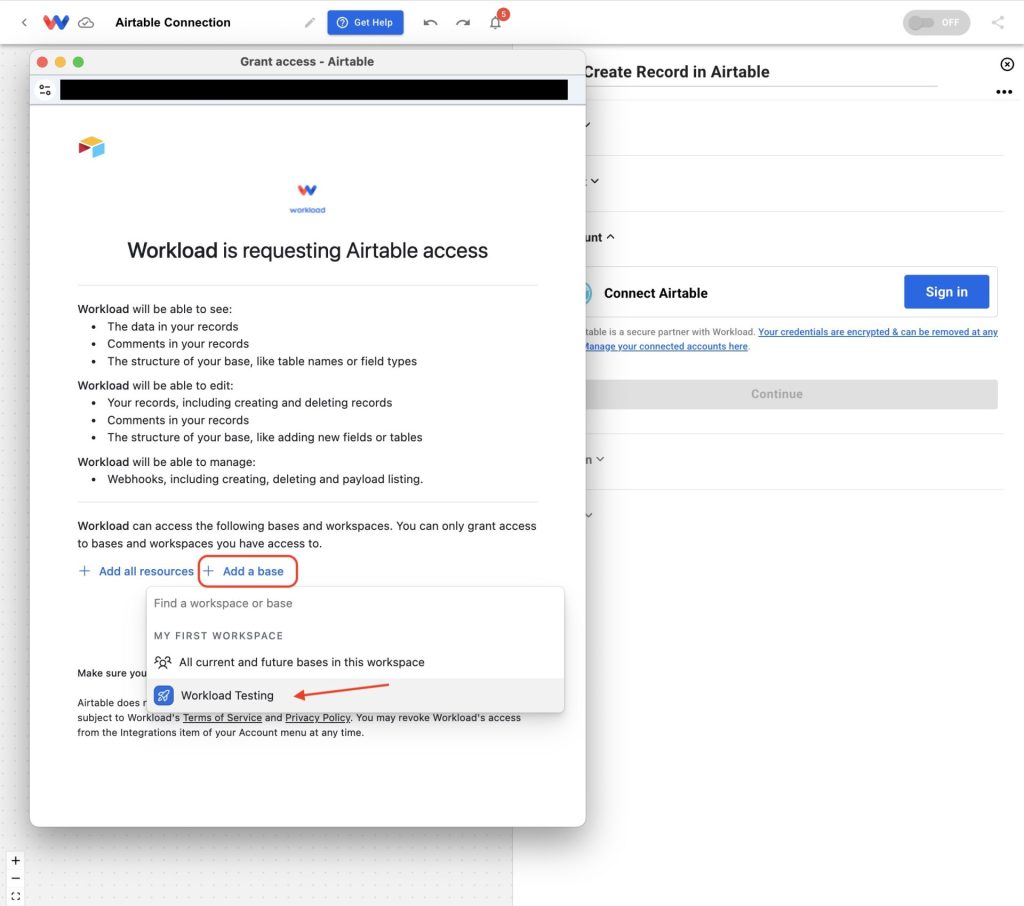Click Workload is requesting Airtable access heading

coord(308,250)
